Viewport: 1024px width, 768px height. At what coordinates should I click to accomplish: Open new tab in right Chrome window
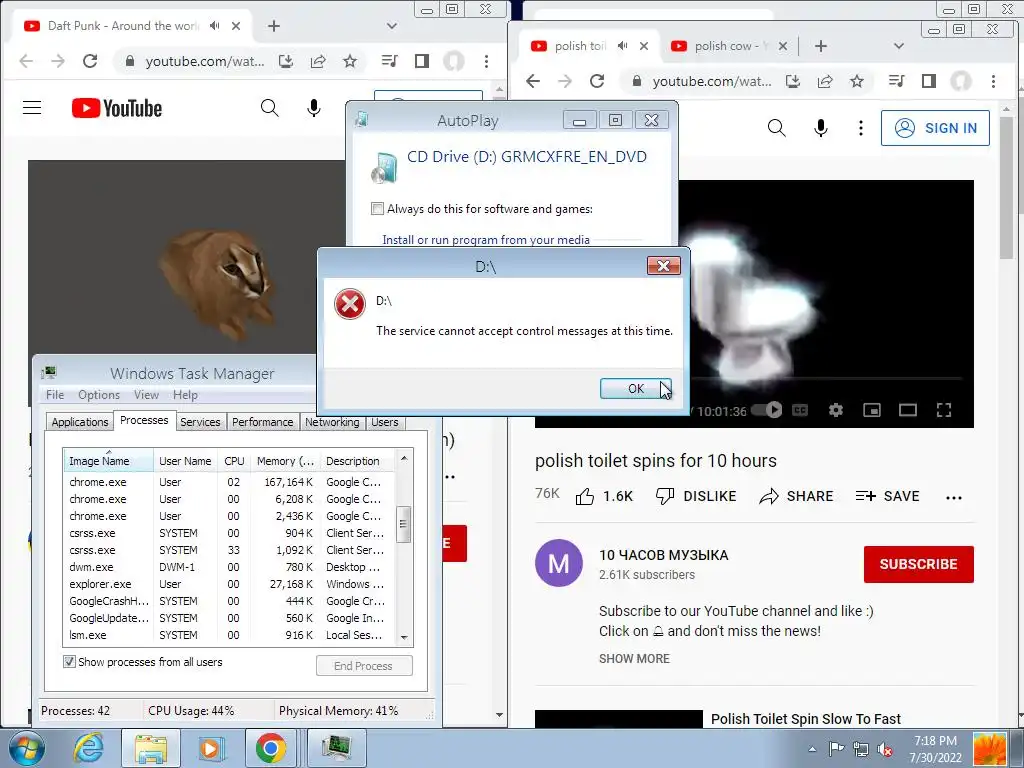click(x=821, y=46)
